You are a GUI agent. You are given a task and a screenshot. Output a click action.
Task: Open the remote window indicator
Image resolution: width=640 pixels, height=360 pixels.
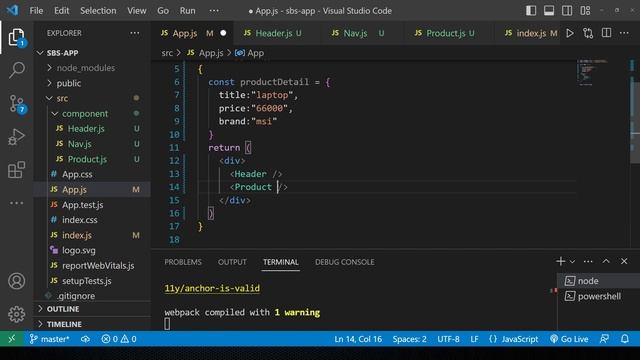click(x=11, y=339)
